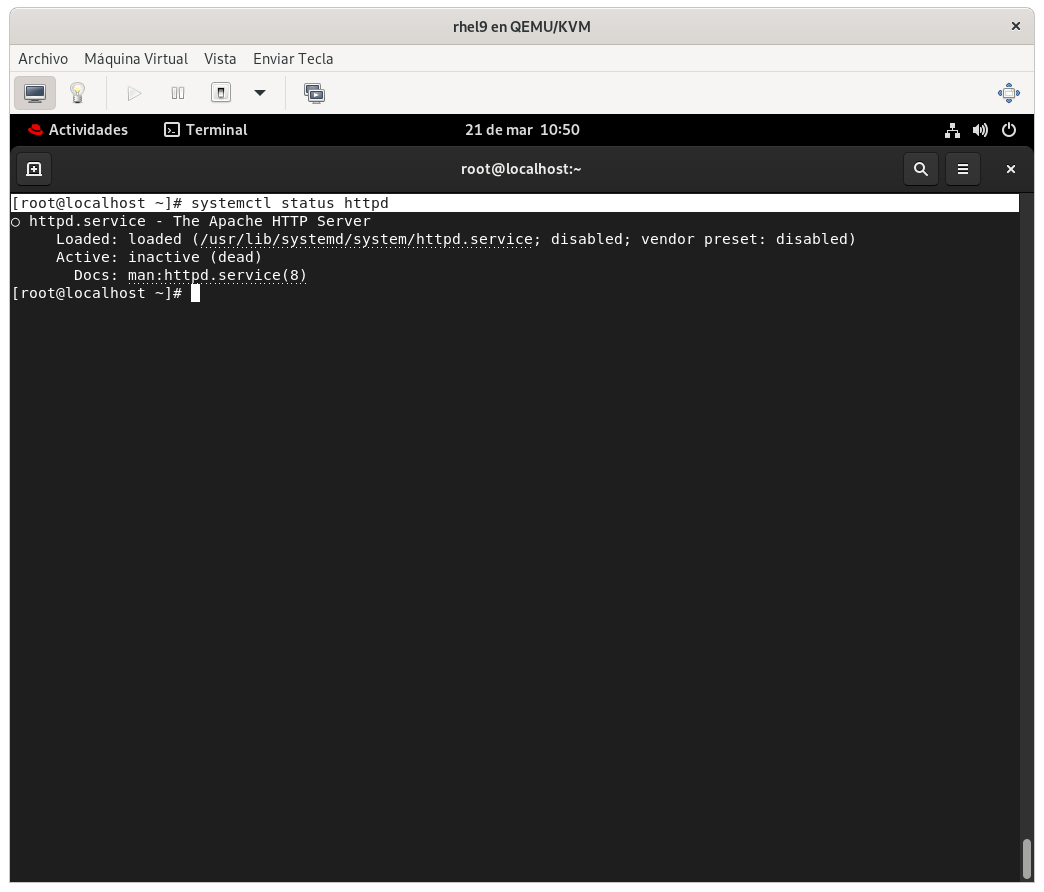Click the Run virtual machine play button

(134, 93)
